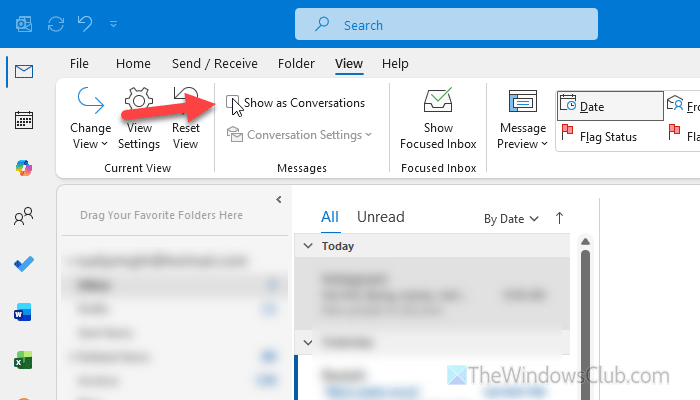Image resolution: width=700 pixels, height=400 pixels.
Task: Collapse the Today message group
Action: (308, 246)
